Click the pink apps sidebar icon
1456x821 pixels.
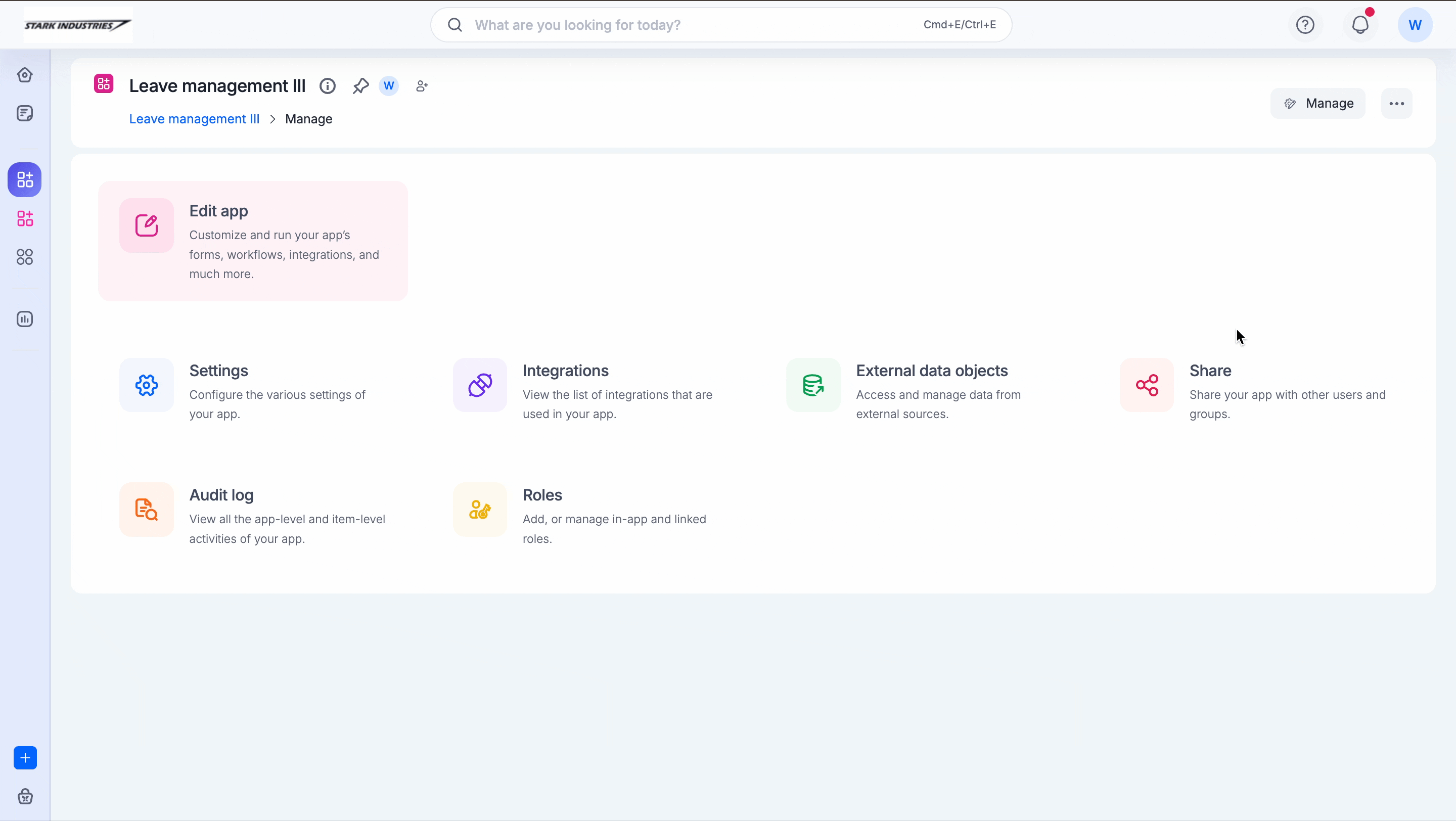click(25, 219)
